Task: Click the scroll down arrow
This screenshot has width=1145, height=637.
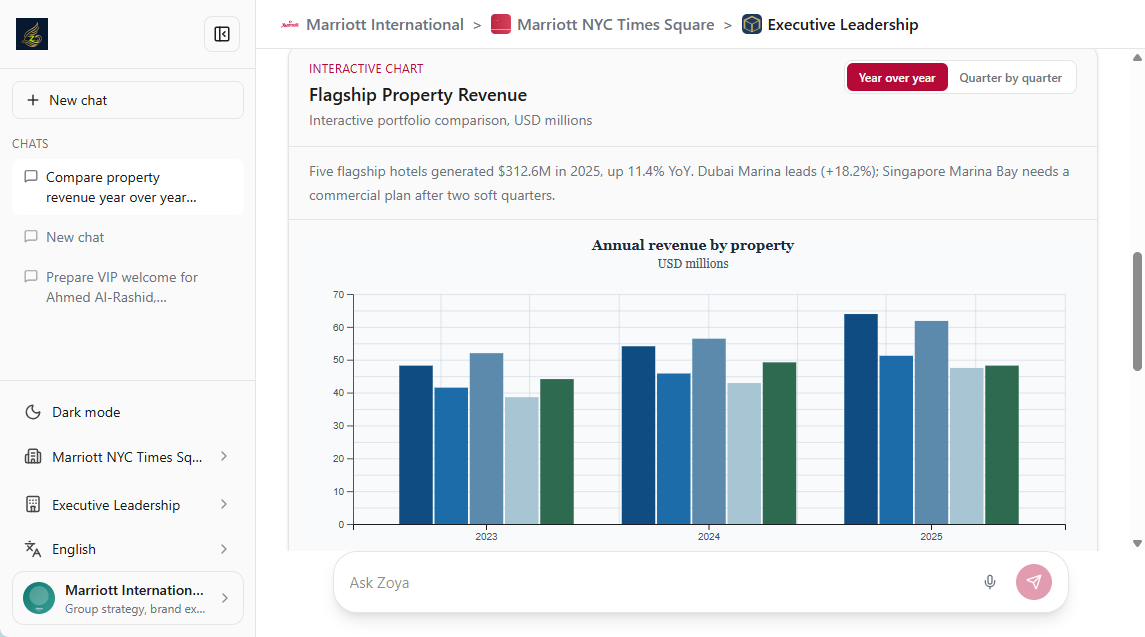Action: click(1137, 543)
